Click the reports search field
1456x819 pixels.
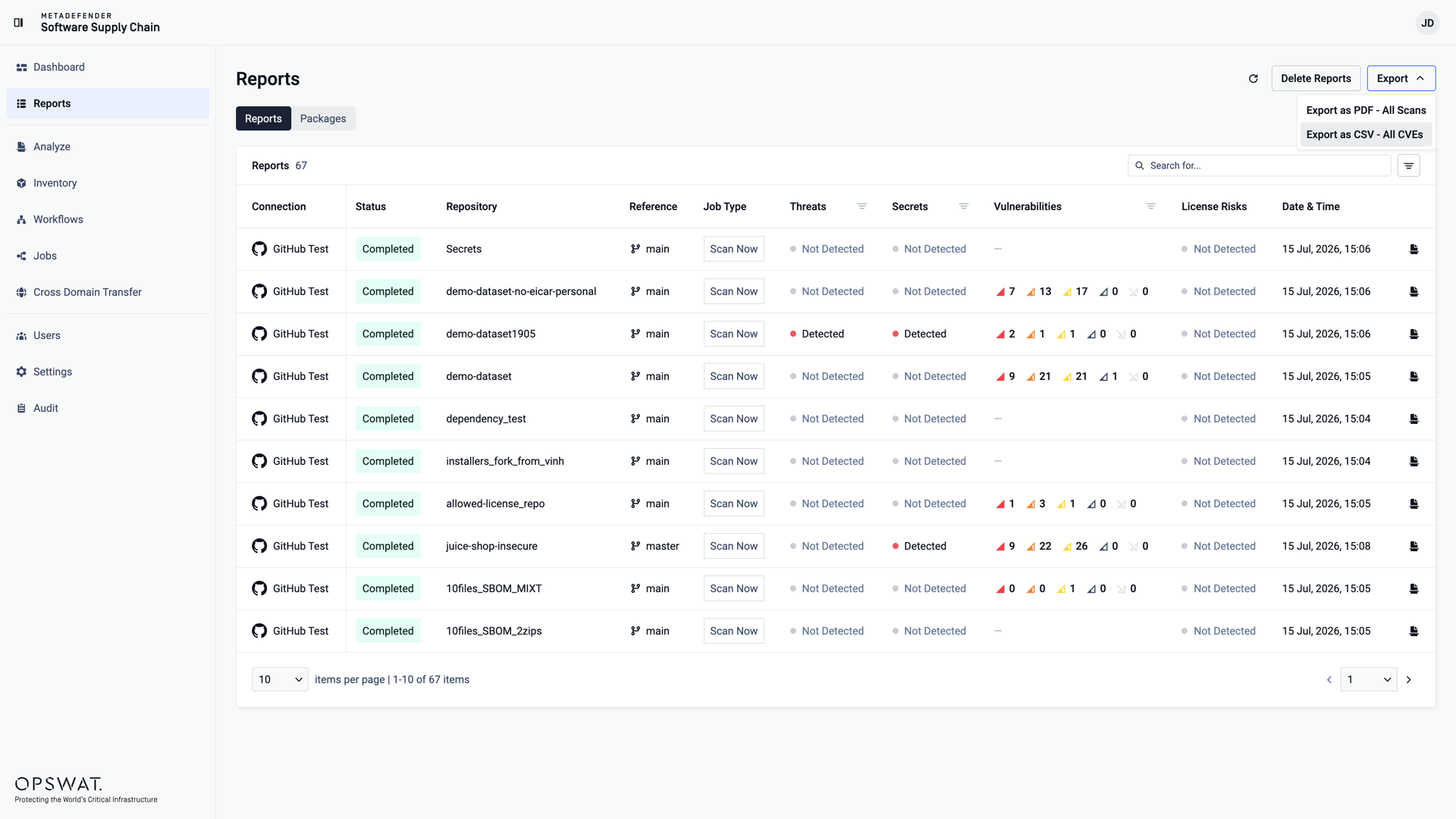point(1260,165)
